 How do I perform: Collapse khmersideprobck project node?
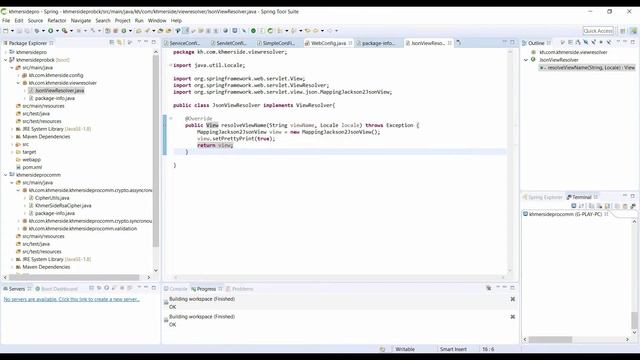point(6,60)
